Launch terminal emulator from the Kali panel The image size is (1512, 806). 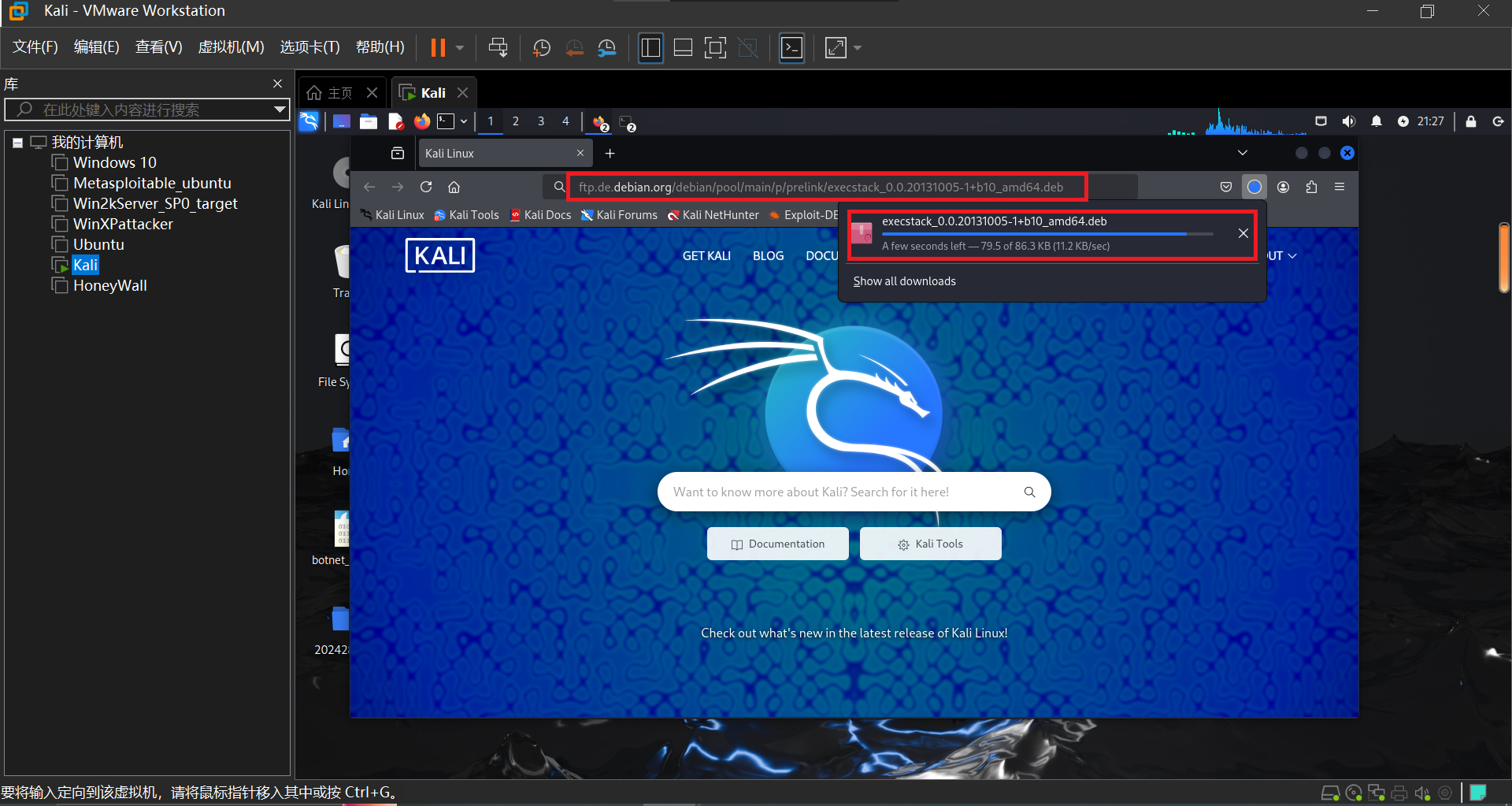[x=447, y=121]
